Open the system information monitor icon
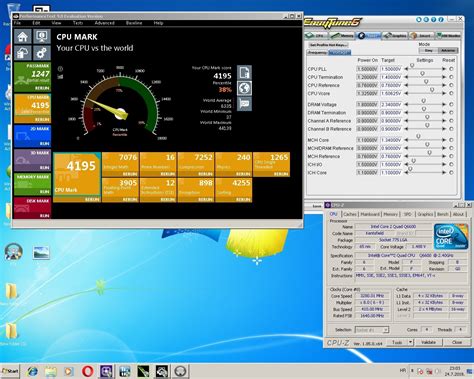 coord(42,36)
